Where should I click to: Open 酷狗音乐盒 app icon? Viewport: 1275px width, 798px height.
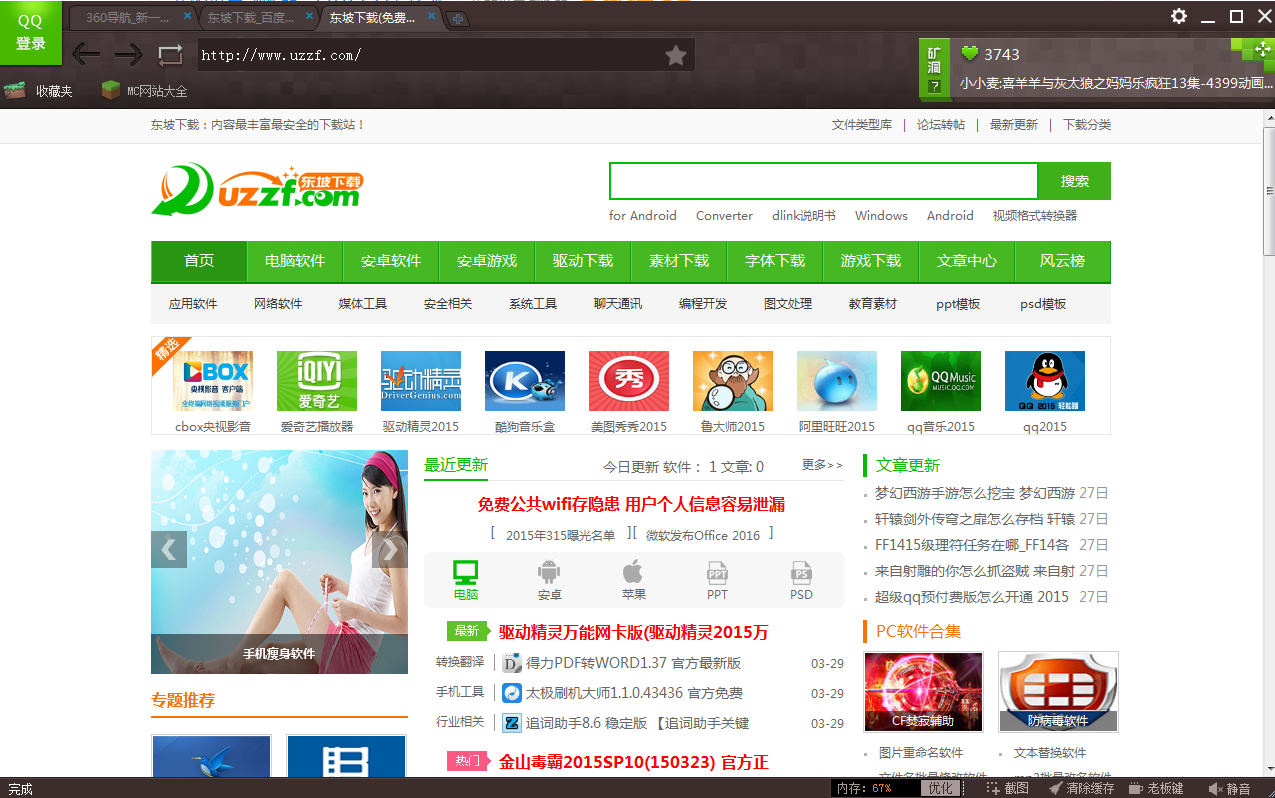[525, 381]
